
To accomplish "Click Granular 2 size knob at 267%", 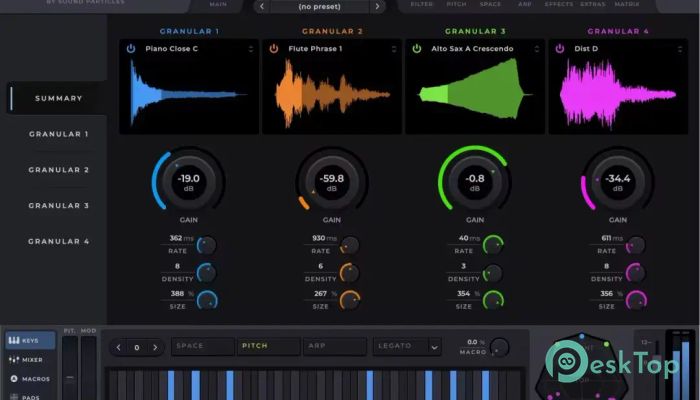I will click(350, 300).
